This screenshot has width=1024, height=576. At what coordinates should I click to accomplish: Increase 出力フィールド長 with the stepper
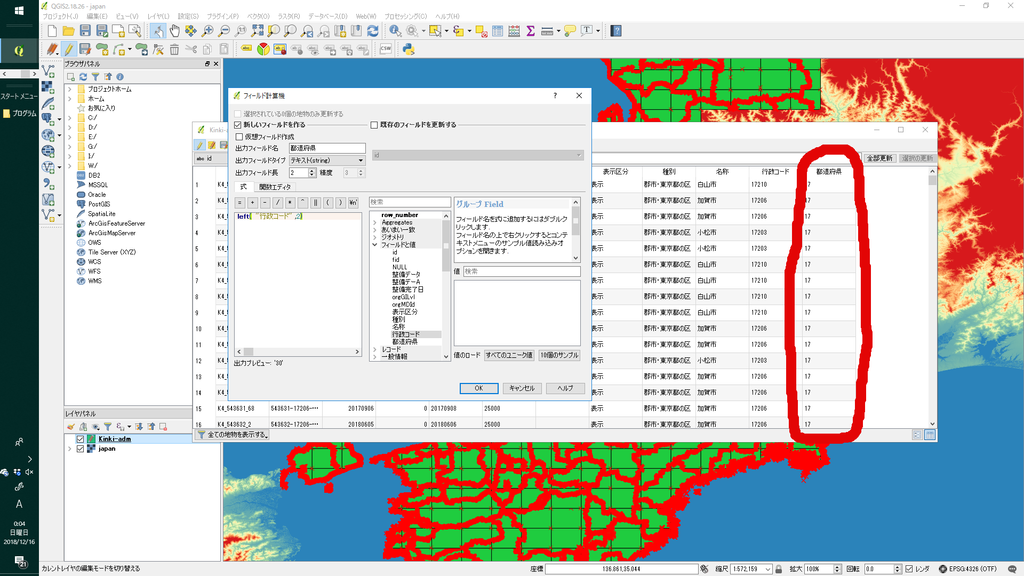(x=312, y=170)
